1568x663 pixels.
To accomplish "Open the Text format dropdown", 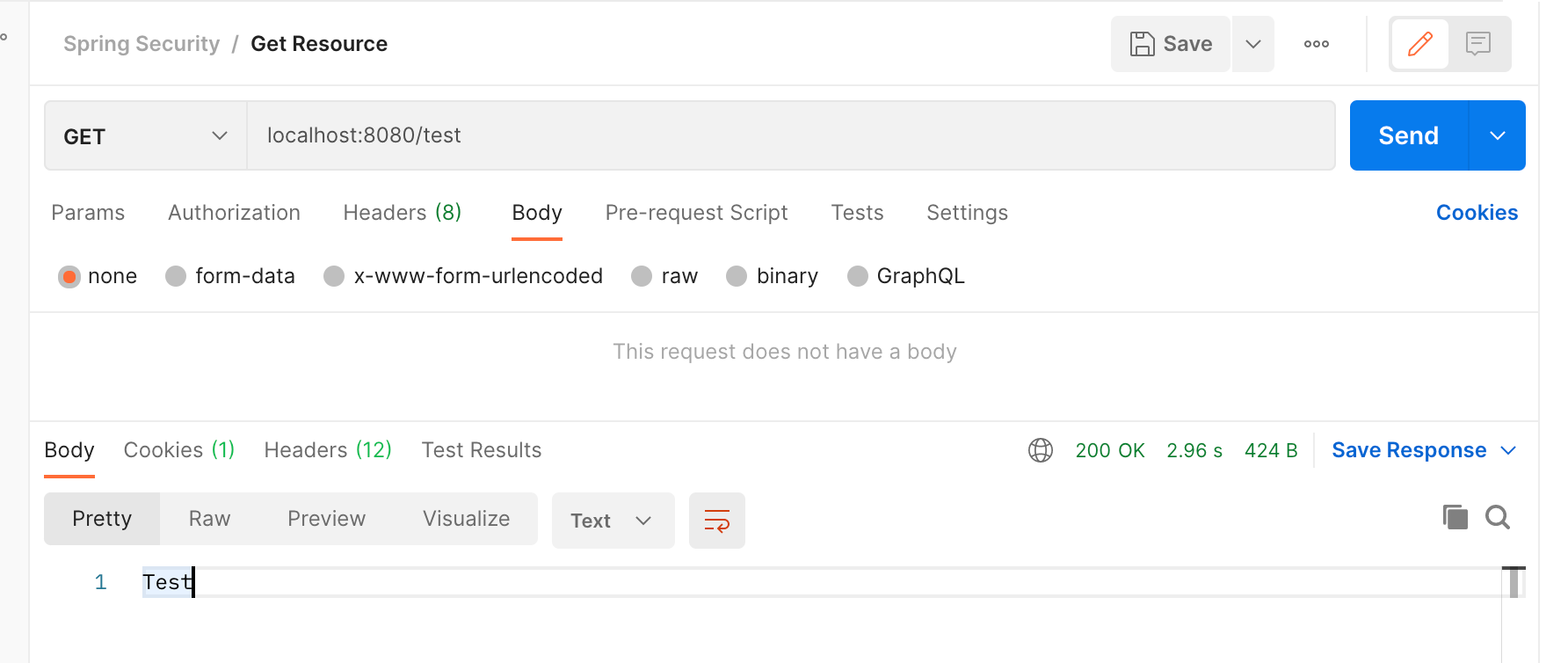I will [613, 521].
